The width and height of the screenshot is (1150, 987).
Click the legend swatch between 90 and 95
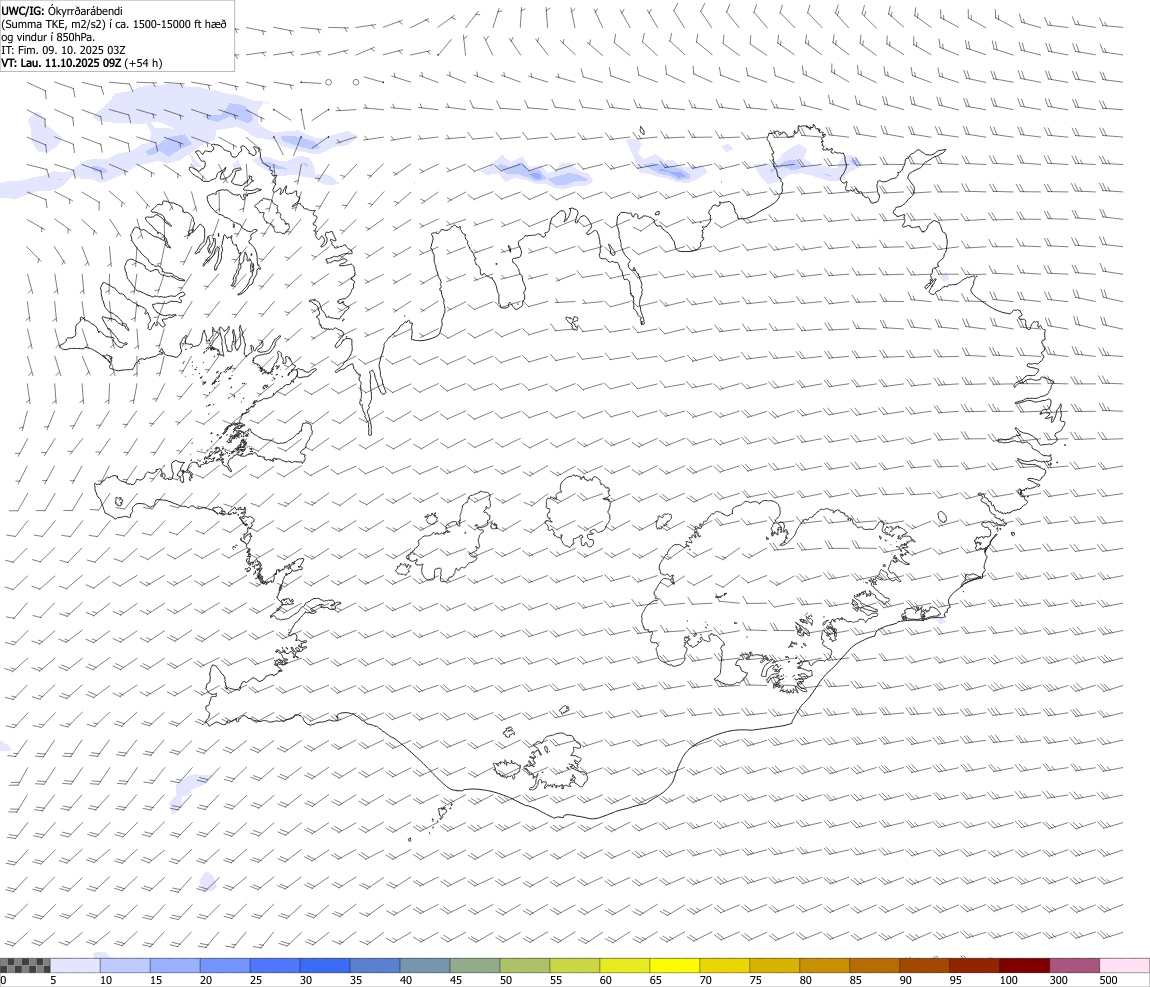click(x=924, y=966)
